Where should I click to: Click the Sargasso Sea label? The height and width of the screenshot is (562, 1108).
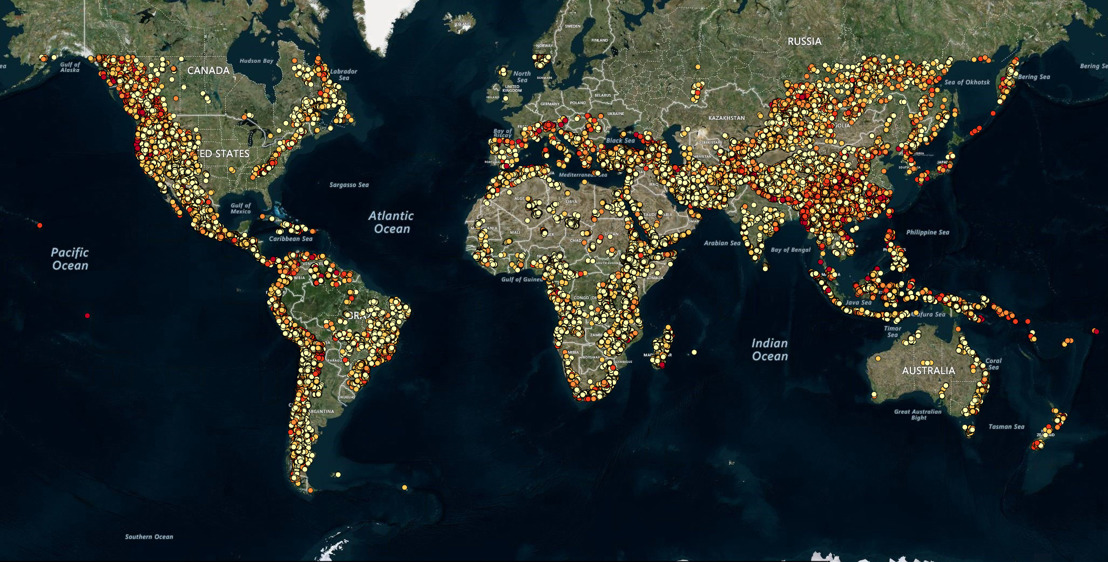tap(349, 185)
